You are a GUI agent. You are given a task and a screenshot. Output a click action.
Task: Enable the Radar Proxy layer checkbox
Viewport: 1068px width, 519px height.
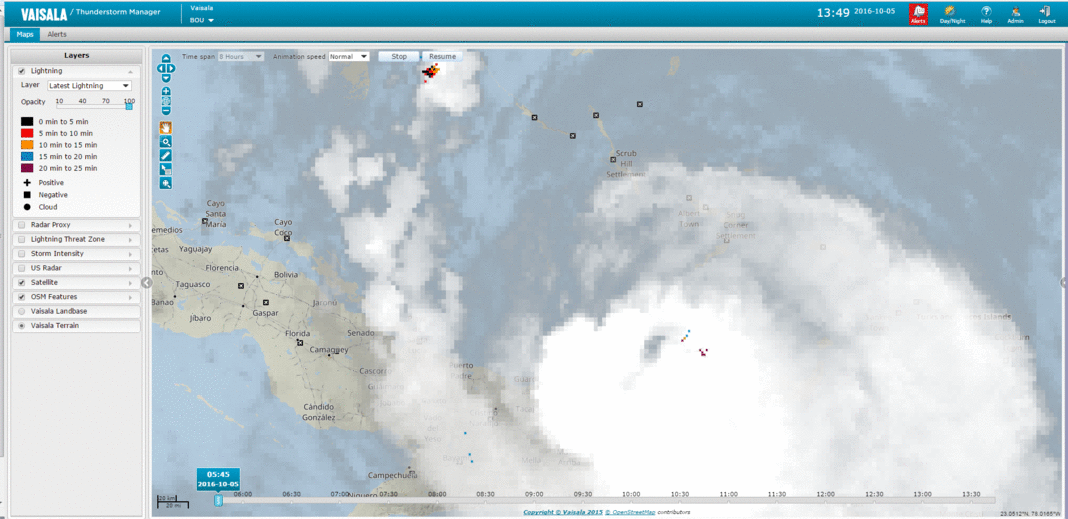pos(22,225)
